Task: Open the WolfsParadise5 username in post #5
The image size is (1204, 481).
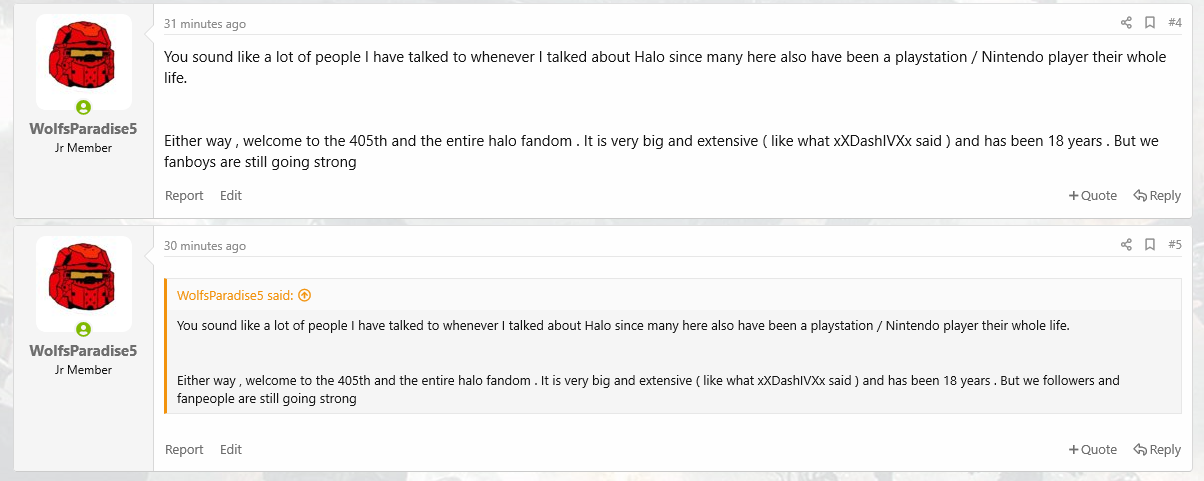Action: [83, 351]
